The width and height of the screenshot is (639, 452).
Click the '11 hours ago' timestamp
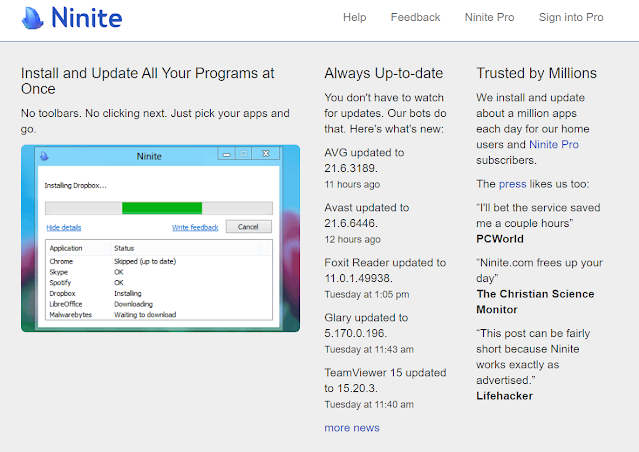(352, 184)
